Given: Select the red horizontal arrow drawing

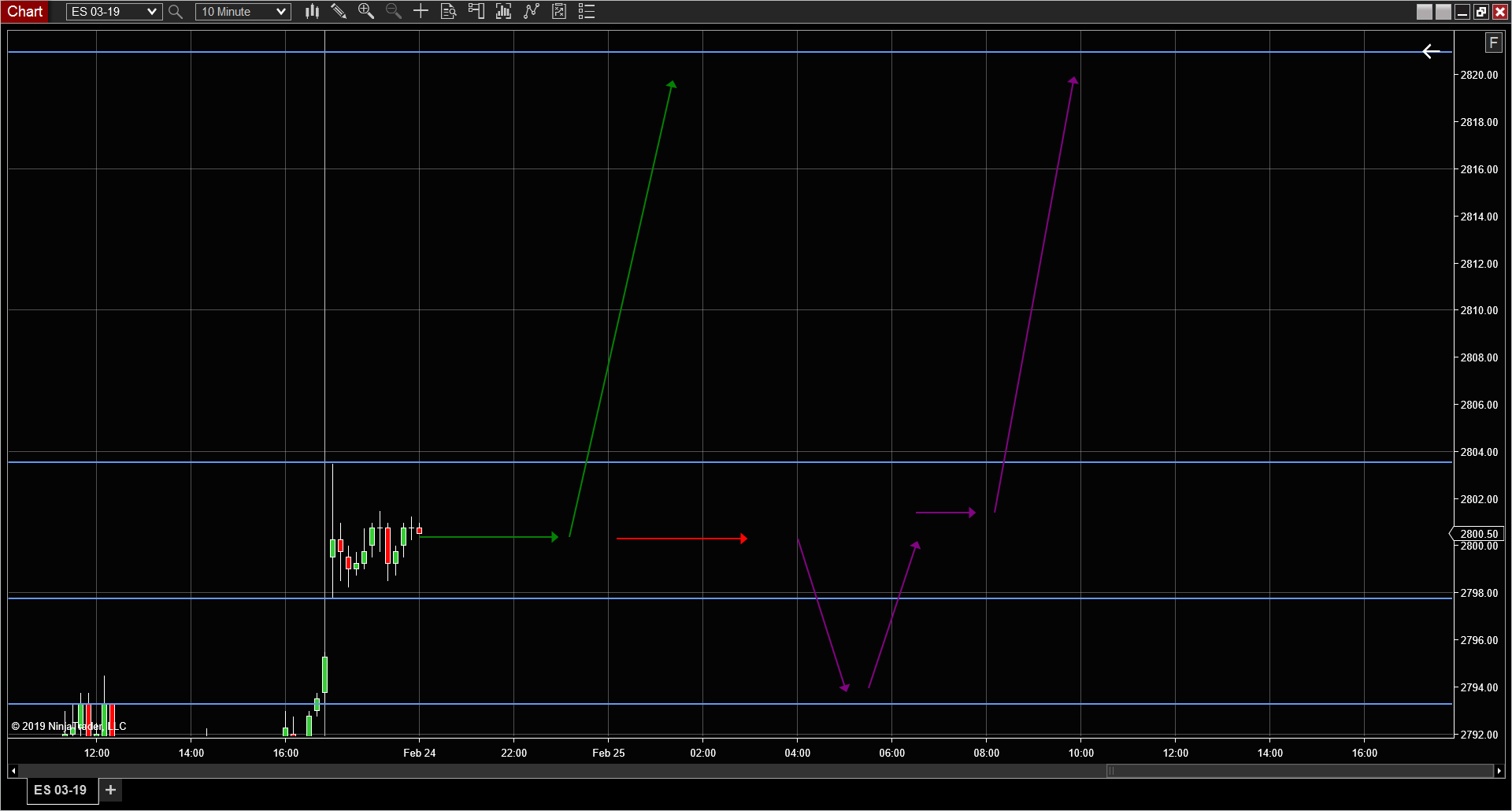Looking at the screenshot, I should coord(682,539).
